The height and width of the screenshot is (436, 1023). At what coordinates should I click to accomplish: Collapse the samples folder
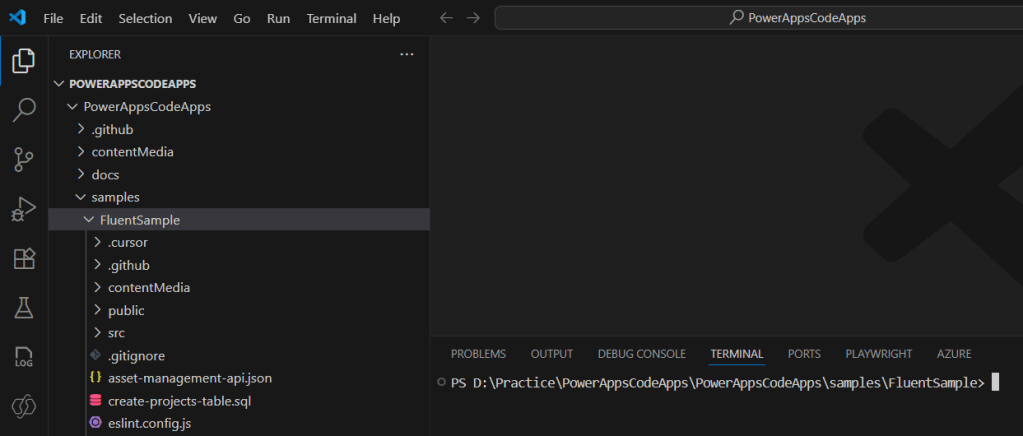(x=115, y=197)
